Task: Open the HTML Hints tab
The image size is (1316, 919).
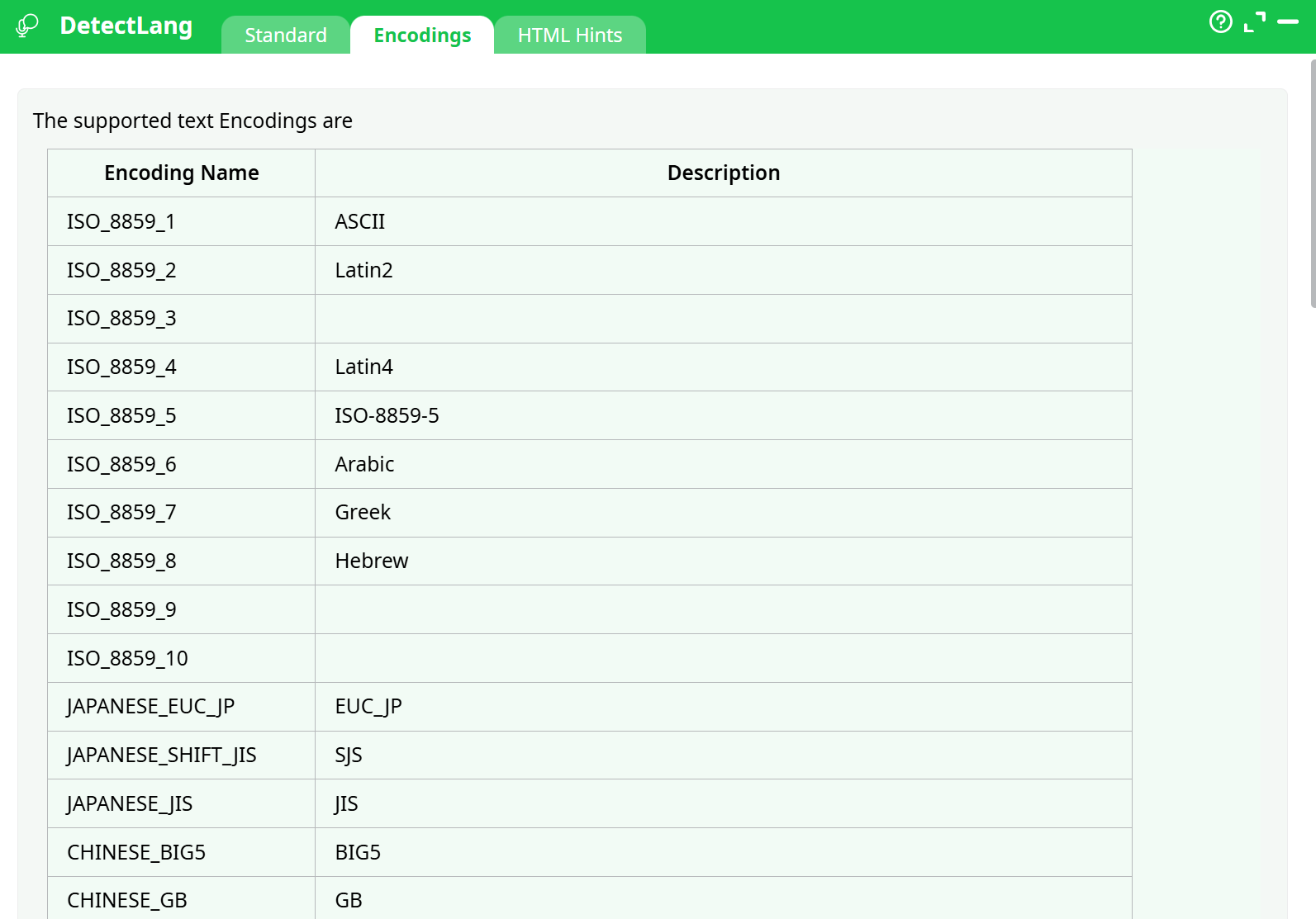Action: pyautogui.click(x=569, y=36)
